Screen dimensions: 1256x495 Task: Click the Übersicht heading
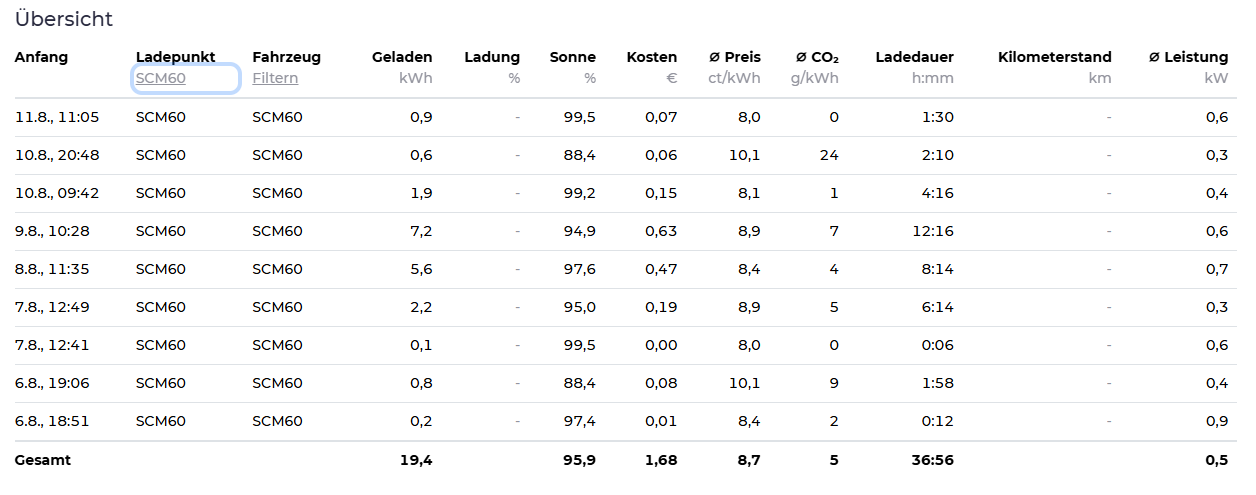click(x=63, y=19)
